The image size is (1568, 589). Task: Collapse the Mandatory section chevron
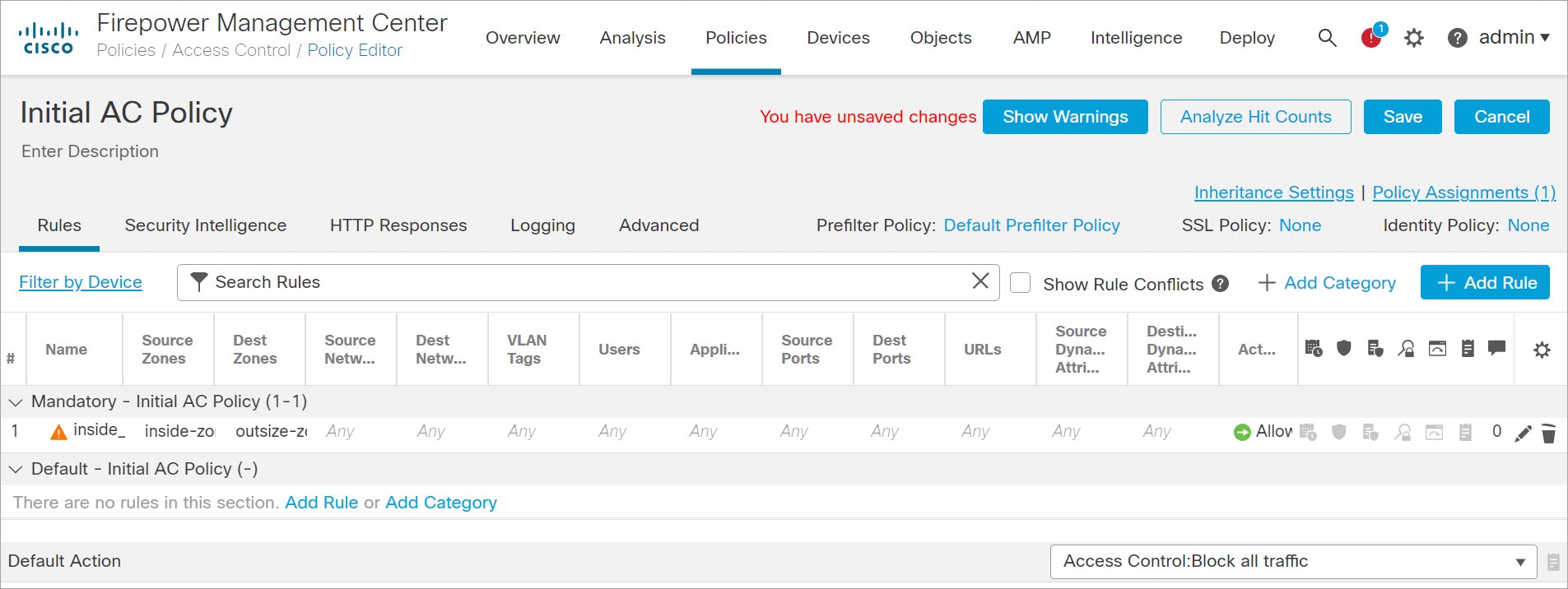pyautogui.click(x=15, y=402)
